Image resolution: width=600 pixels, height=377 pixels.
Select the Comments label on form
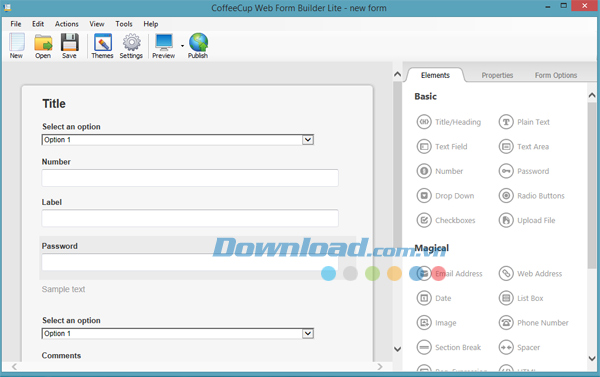point(61,356)
